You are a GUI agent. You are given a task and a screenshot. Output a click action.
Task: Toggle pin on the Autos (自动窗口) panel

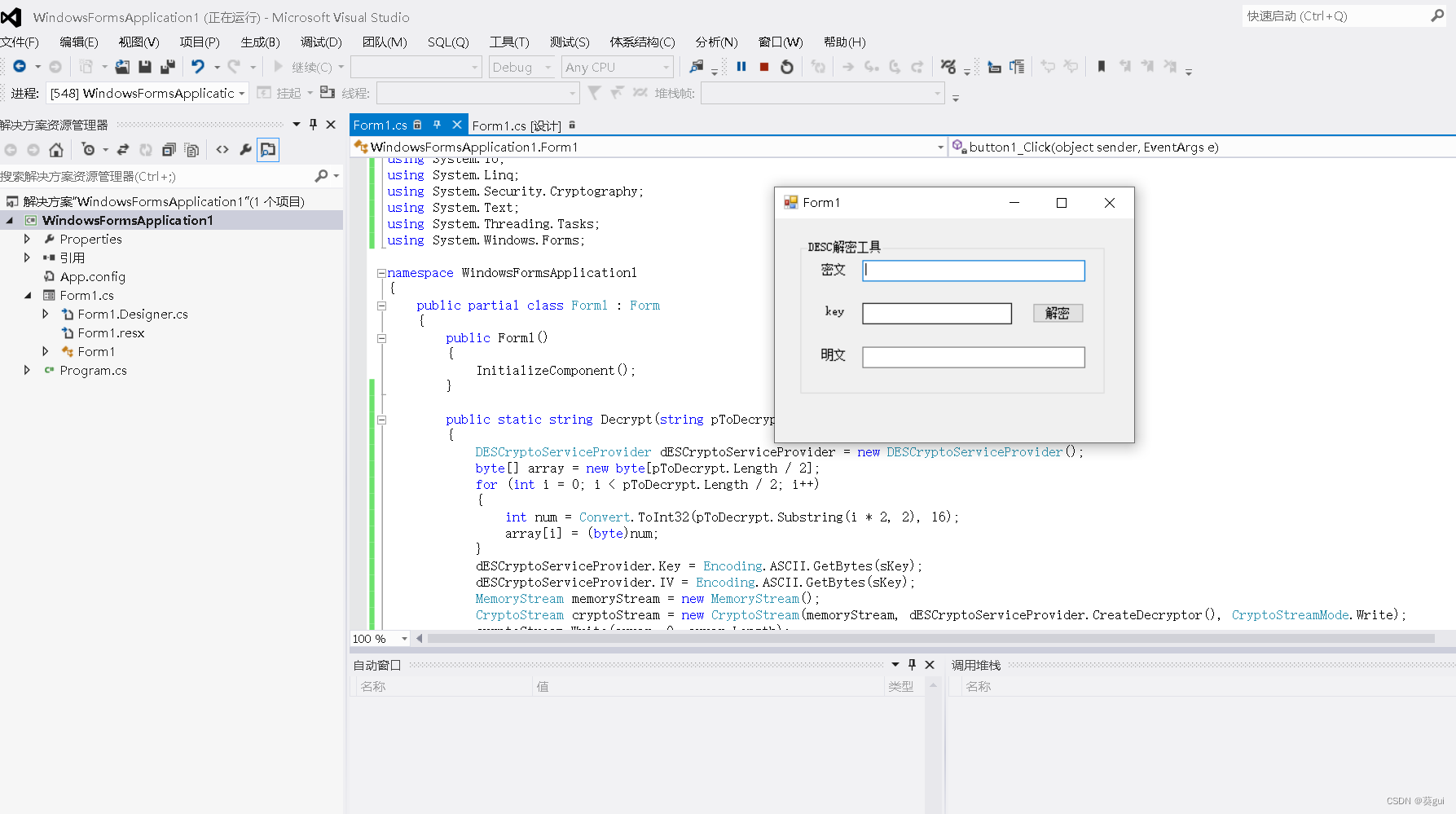point(912,665)
